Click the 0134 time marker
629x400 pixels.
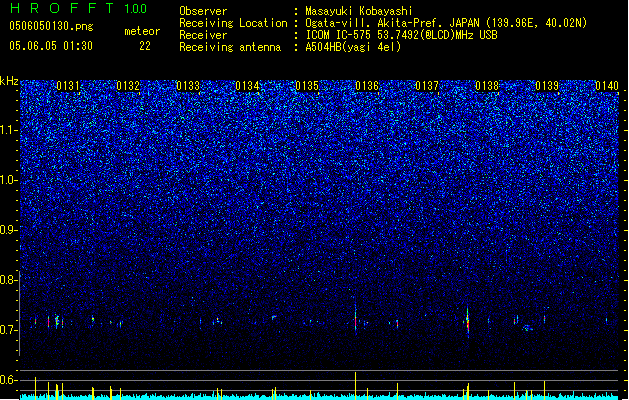tap(248, 86)
